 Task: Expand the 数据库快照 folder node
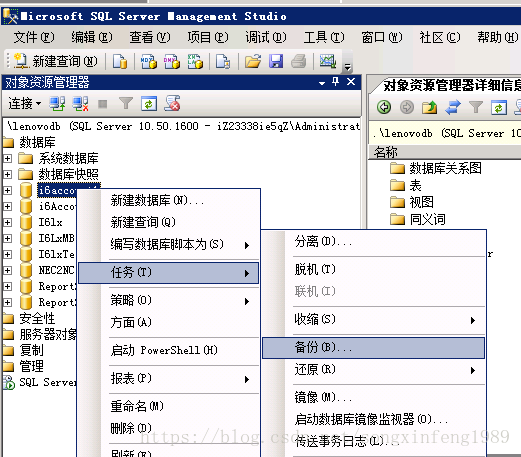click(x=7, y=174)
